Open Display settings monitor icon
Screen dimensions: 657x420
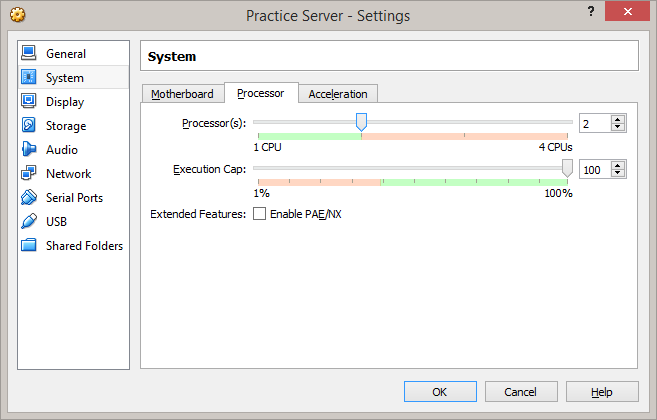(x=28, y=102)
